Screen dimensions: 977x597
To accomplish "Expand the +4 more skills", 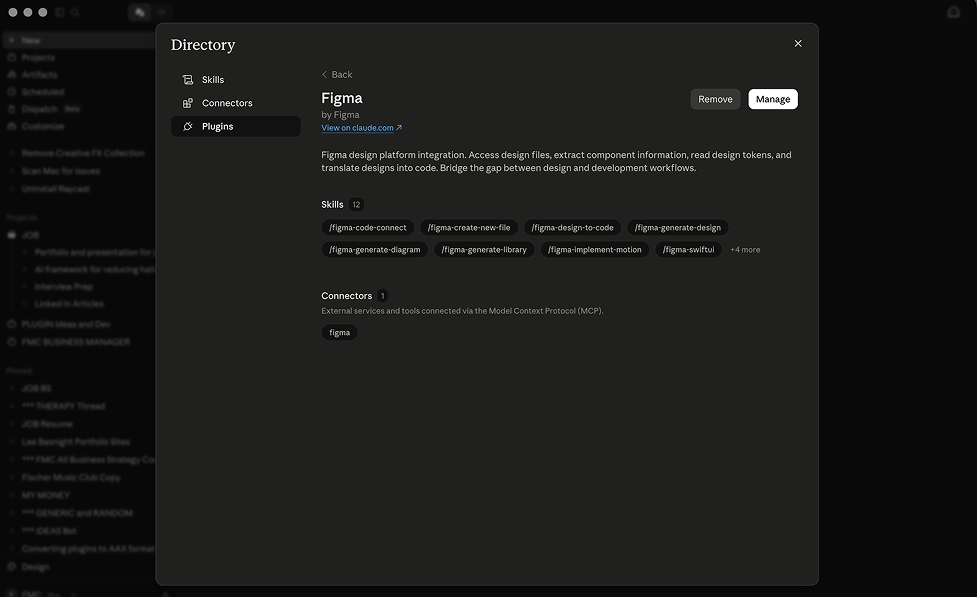I will [745, 250].
